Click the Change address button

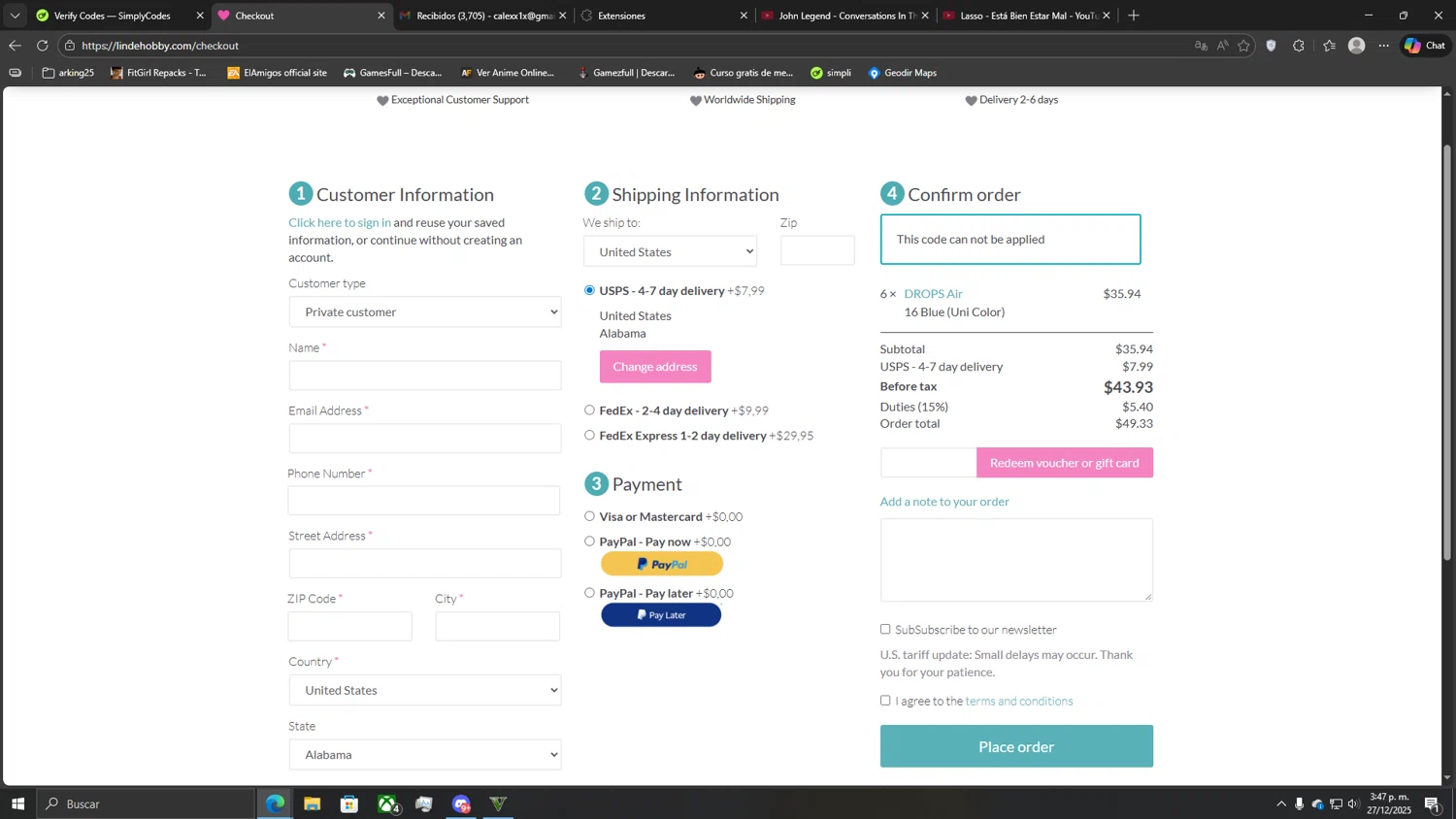pyautogui.click(x=655, y=367)
